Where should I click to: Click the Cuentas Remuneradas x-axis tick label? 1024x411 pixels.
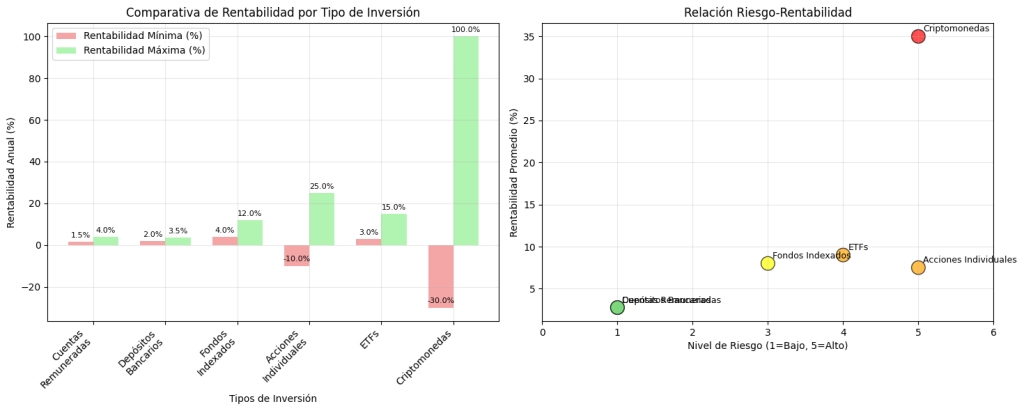tap(74, 361)
